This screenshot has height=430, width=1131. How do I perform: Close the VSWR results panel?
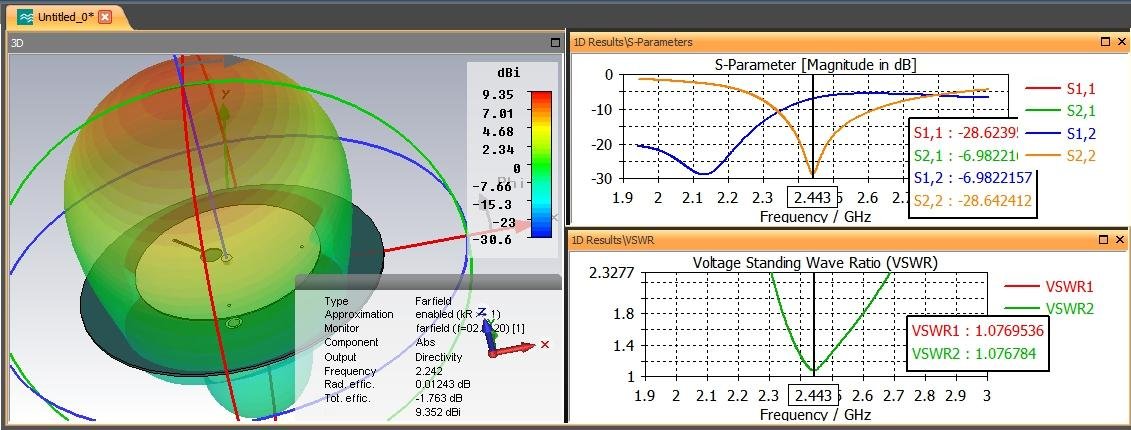pos(1120,240)
